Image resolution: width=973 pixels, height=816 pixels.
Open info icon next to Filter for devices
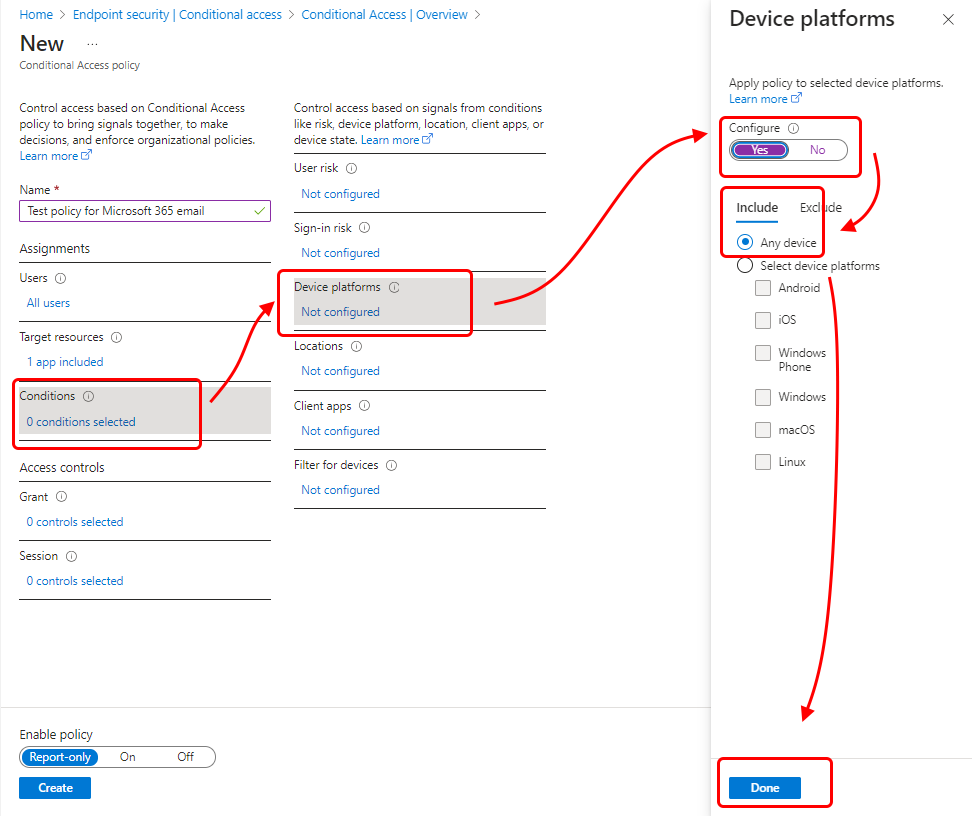pyautogui.click(x=392, y=465)
